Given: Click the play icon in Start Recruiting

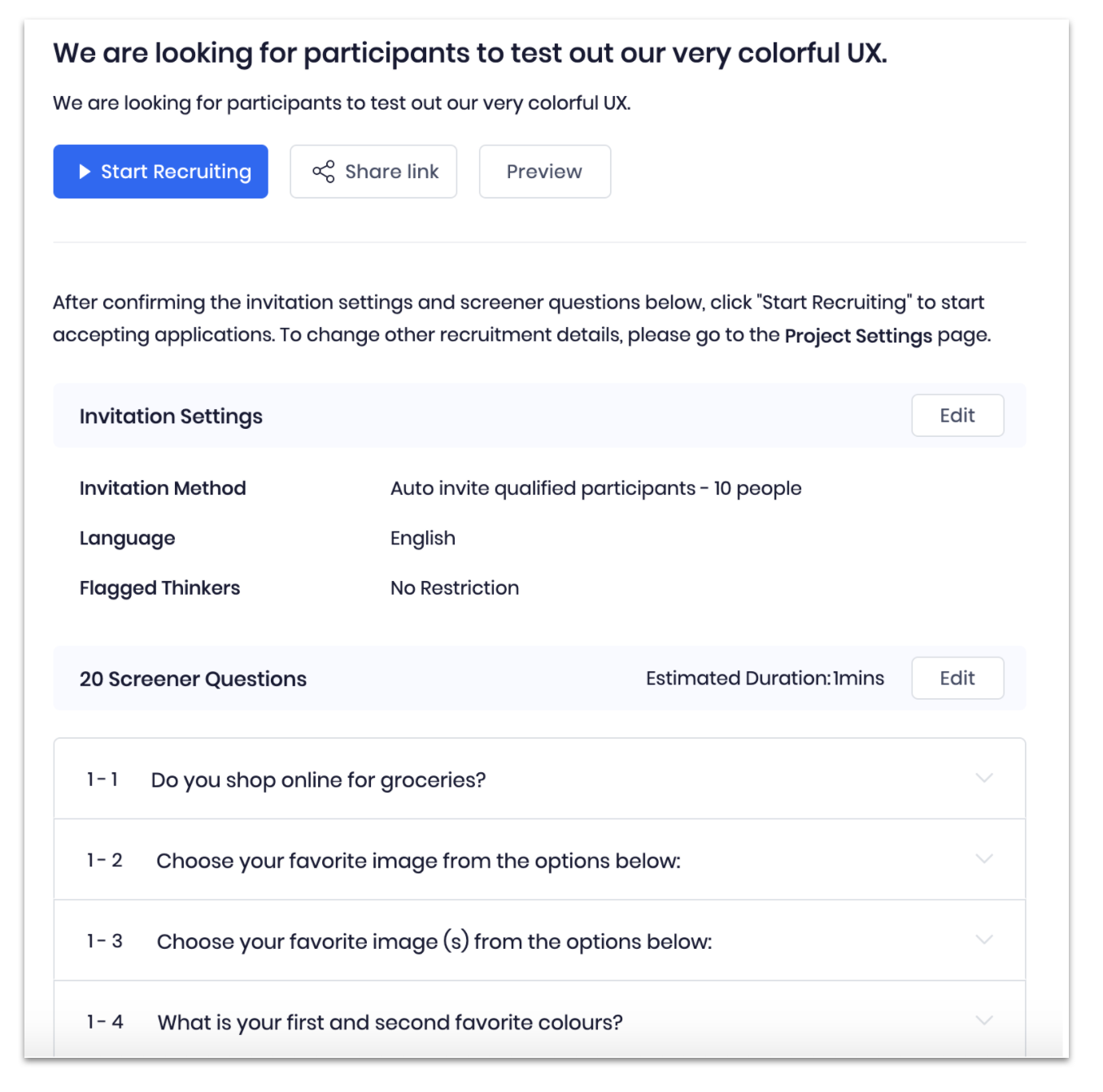Looking at the screenshot, I should click(85, 172).
